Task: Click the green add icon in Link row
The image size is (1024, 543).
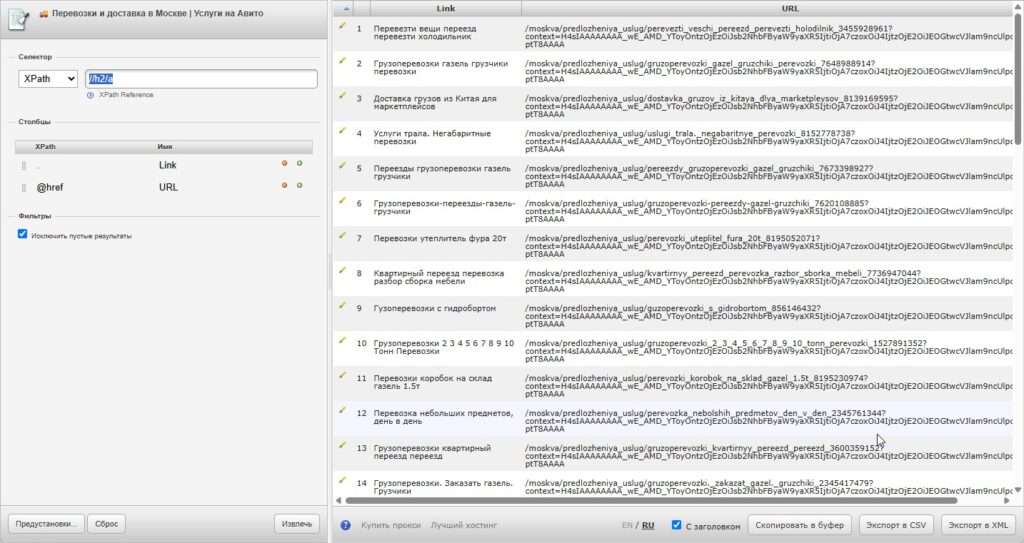Action: pyautogui.click(x=300, y=163)
